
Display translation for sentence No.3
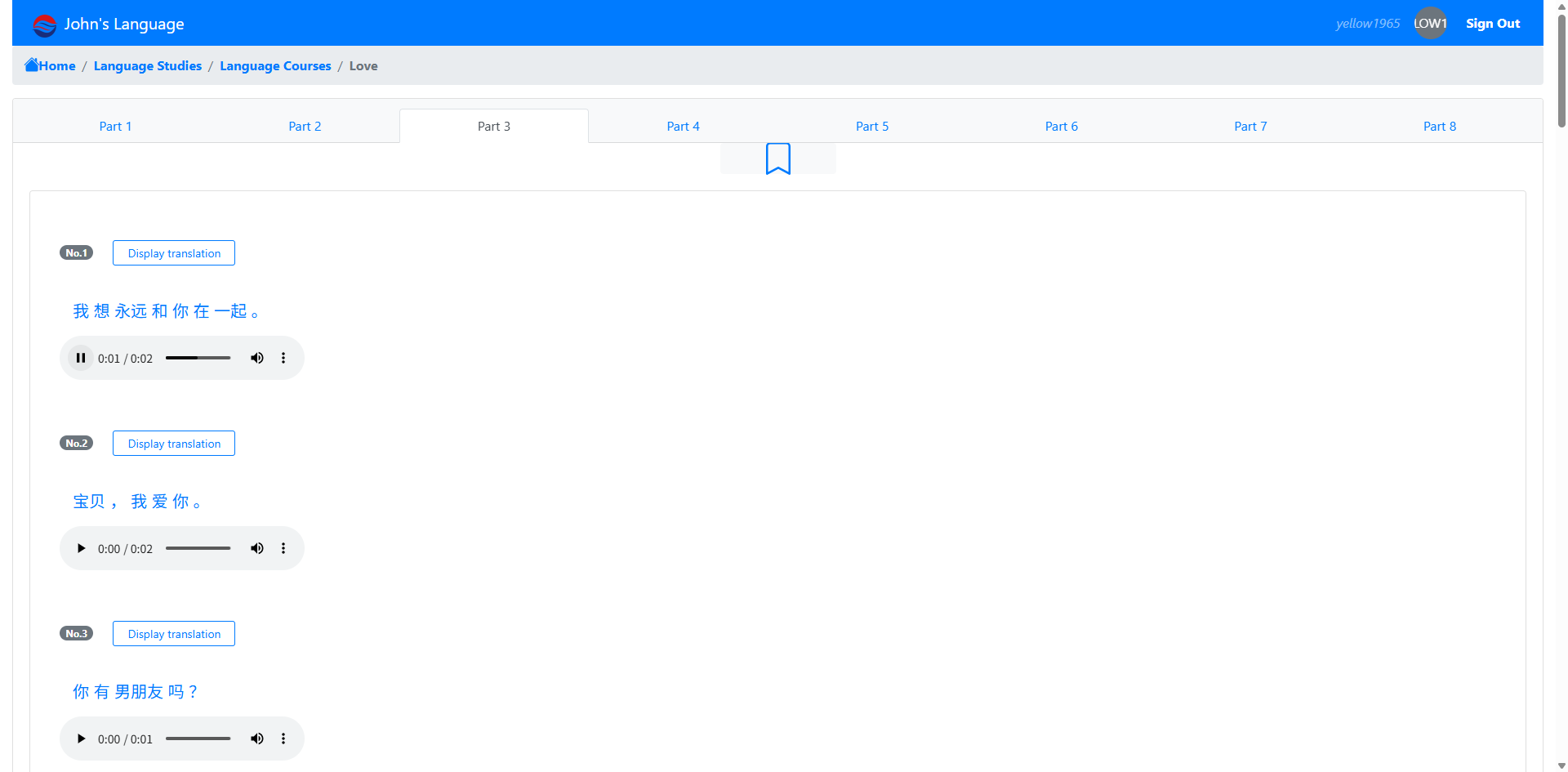pyautogui.click(x=174, y=634)
